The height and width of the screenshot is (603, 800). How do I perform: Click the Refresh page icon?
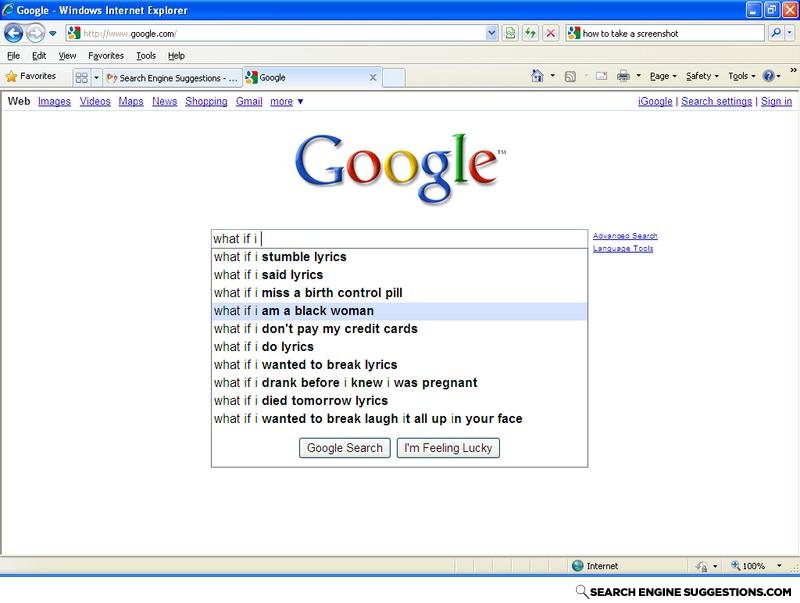click(x=531, y=34)
